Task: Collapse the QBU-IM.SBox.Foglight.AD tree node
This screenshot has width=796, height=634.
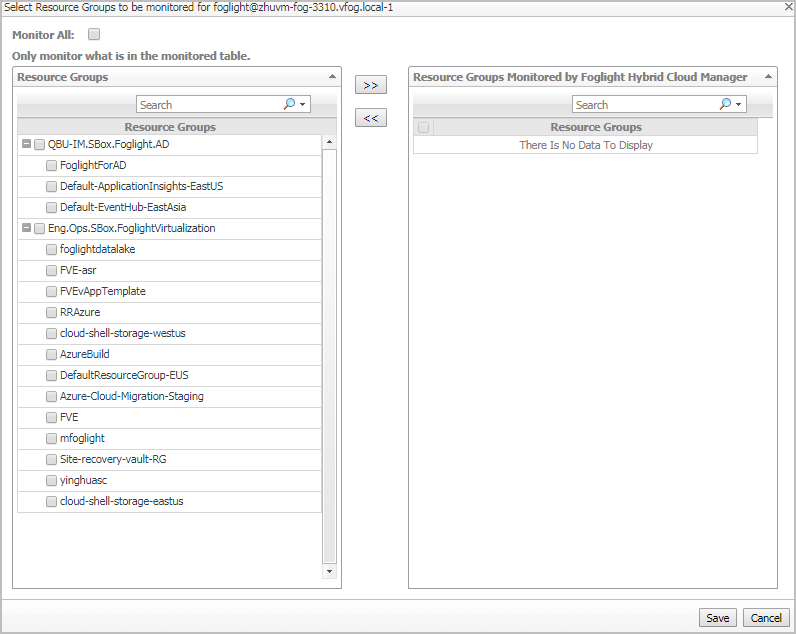Action: 26,144
